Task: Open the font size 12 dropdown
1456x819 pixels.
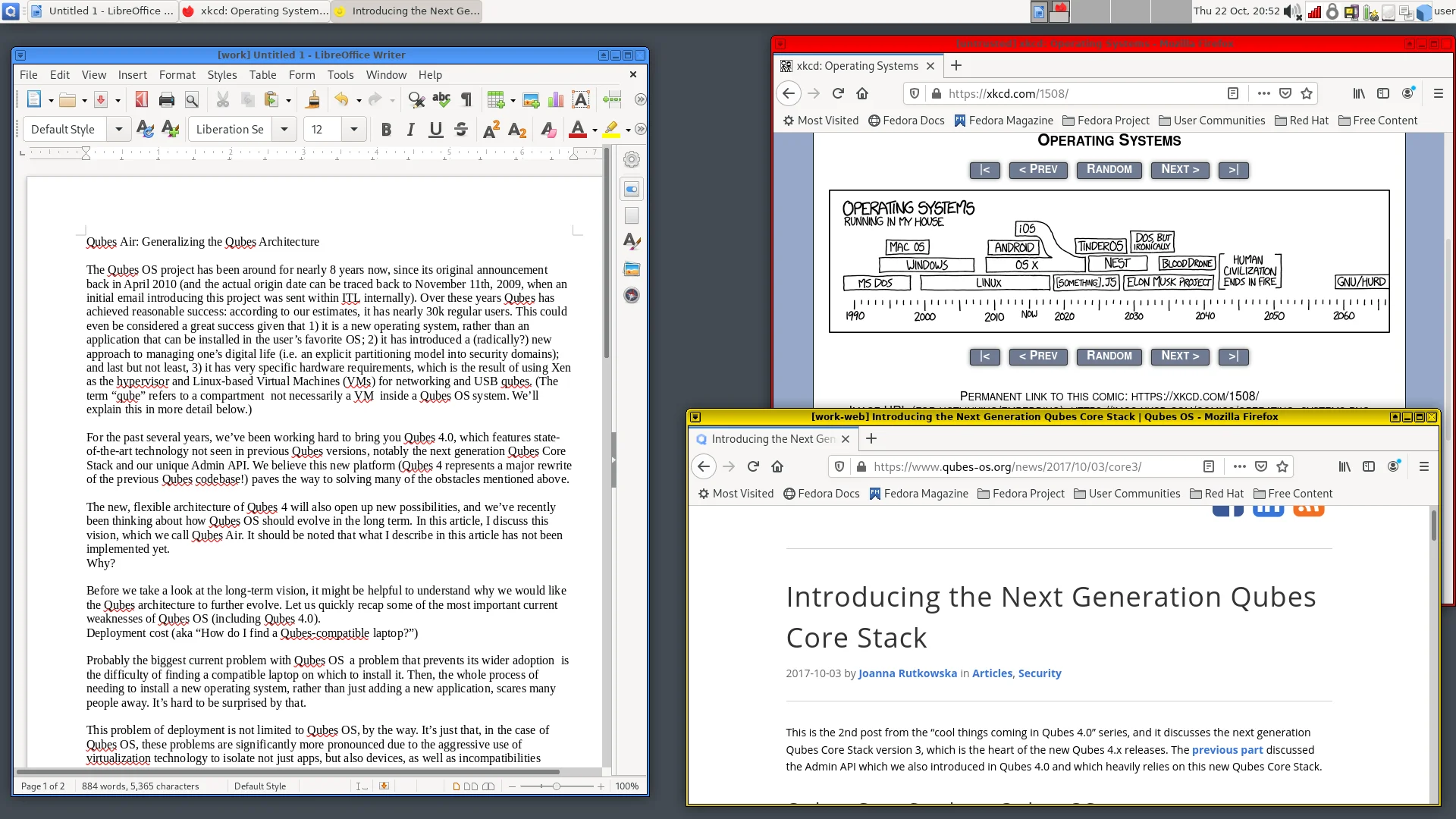Action: coord(353,130)
